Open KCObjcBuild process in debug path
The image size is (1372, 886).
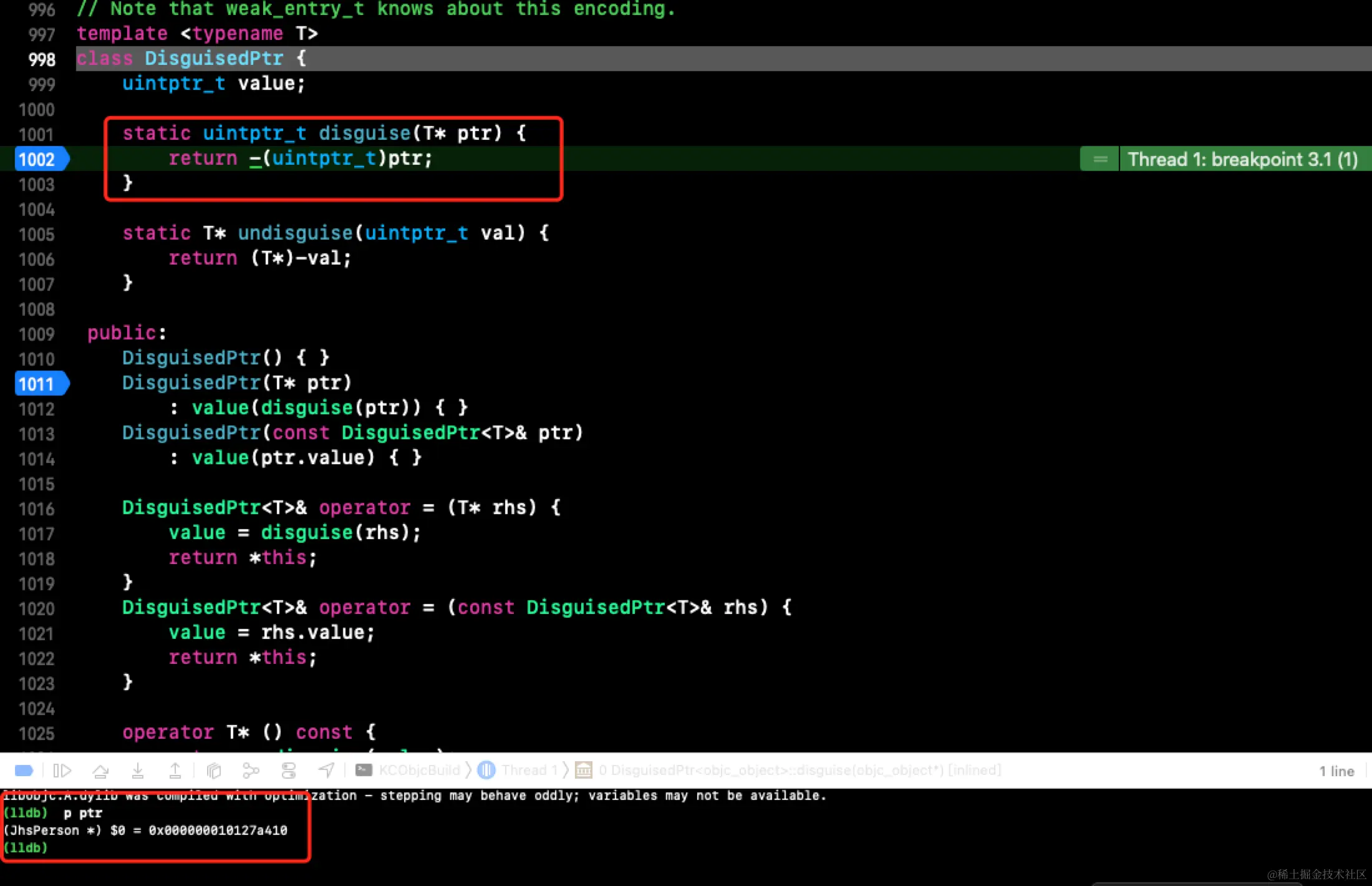click(419, 771)
